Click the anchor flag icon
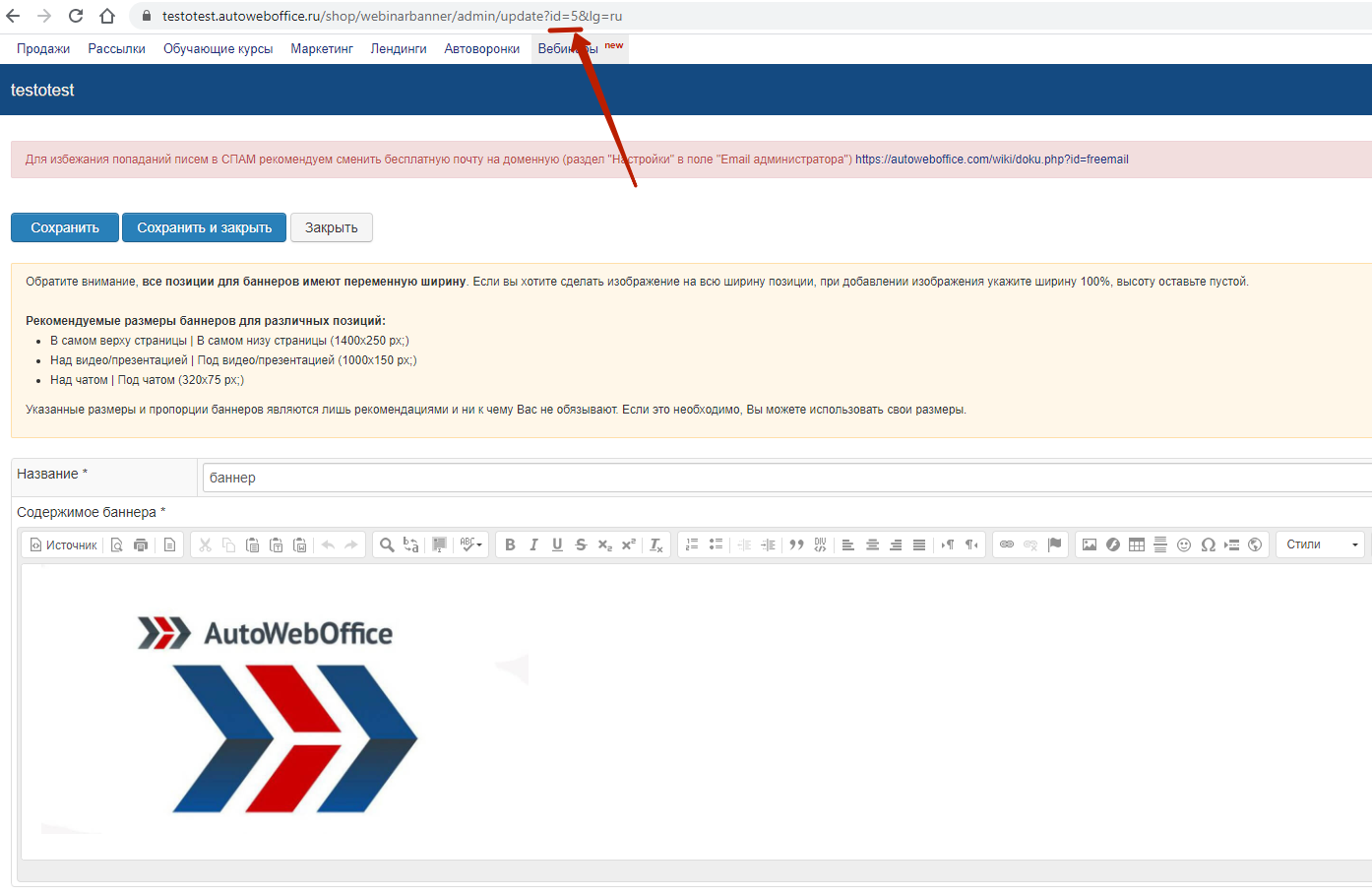1372x896 pixels. click(1055, 544)
